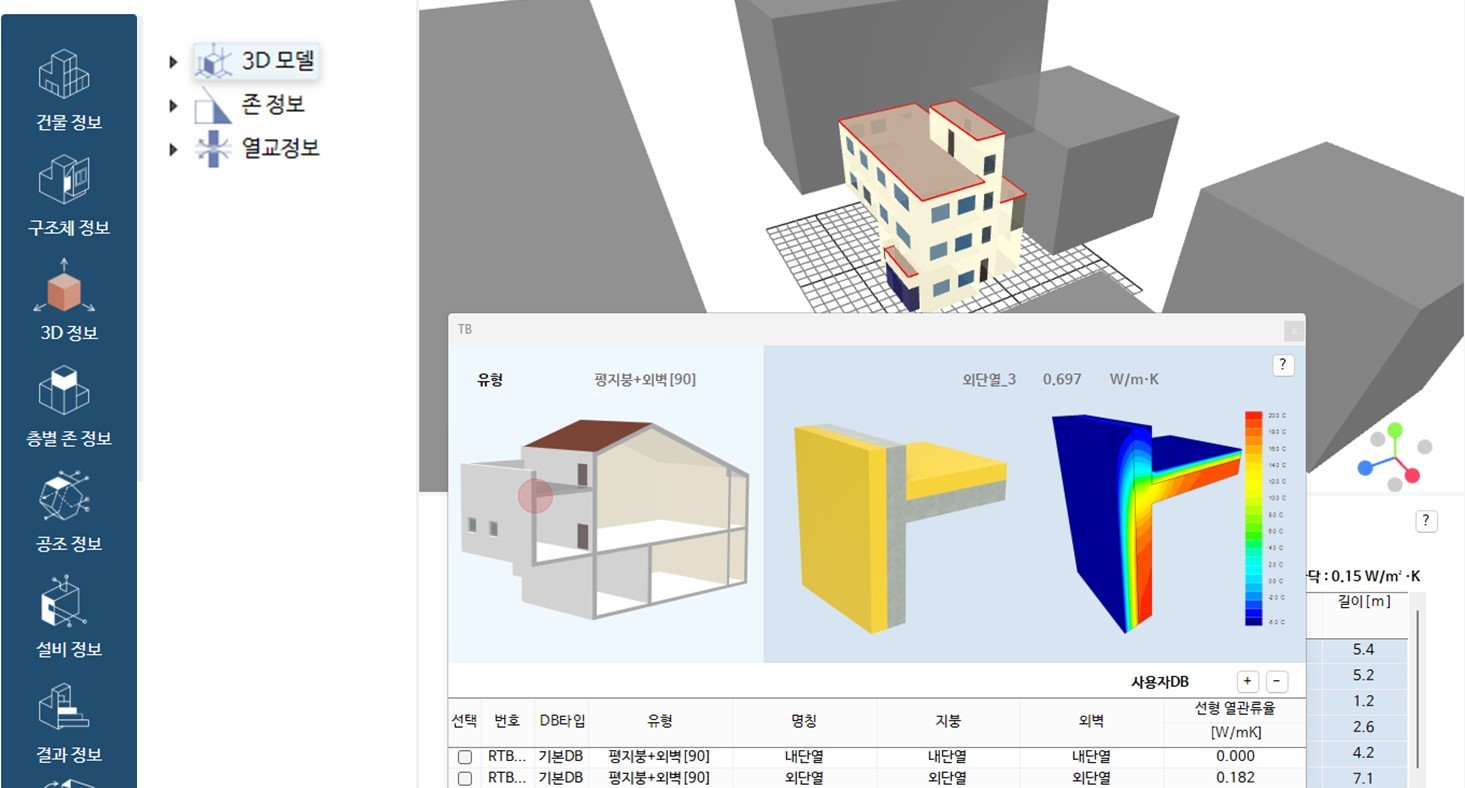Expand the 존 정보 tree node
This screenshot has width=1465, height=788.
(174, 105)
